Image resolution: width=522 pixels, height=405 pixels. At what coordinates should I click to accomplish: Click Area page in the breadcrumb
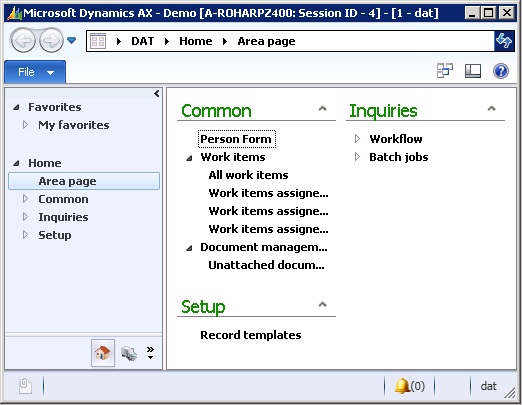coord(266,41)
